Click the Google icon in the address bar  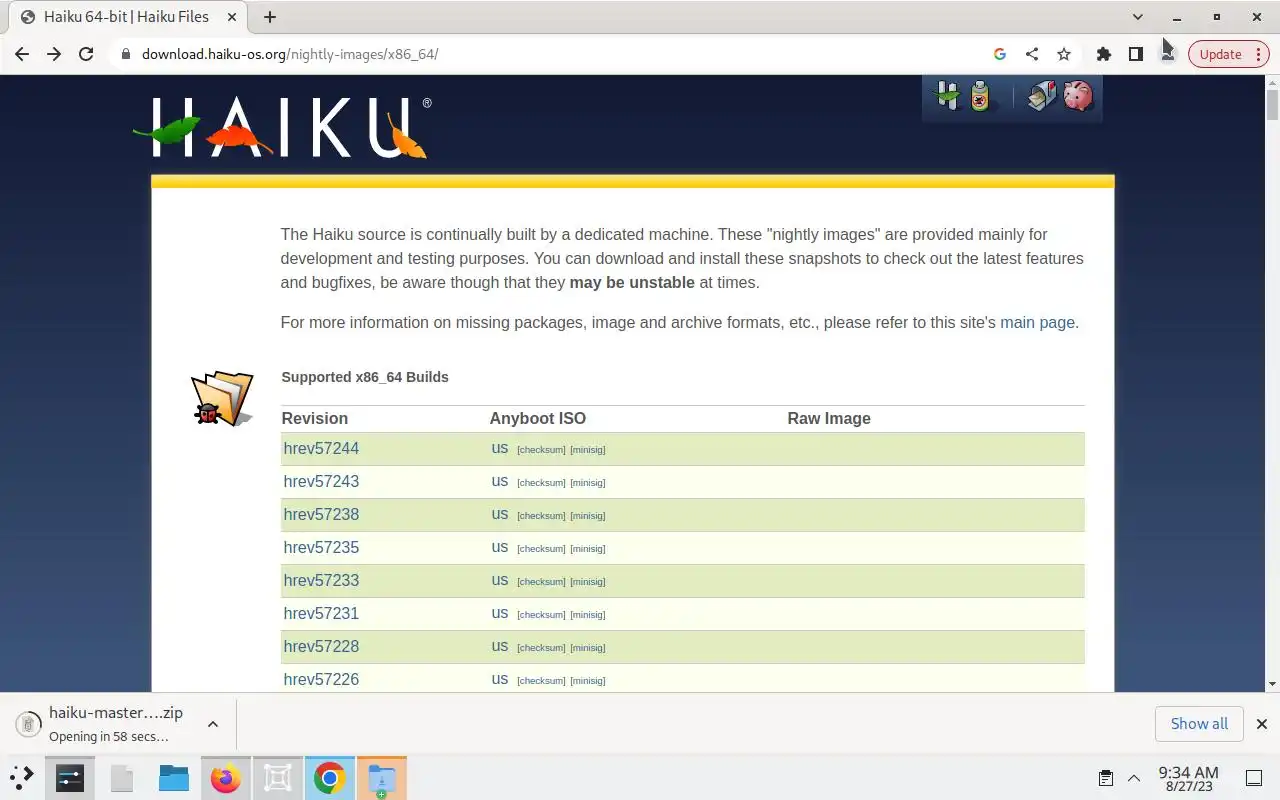(x=1000, y=54)
